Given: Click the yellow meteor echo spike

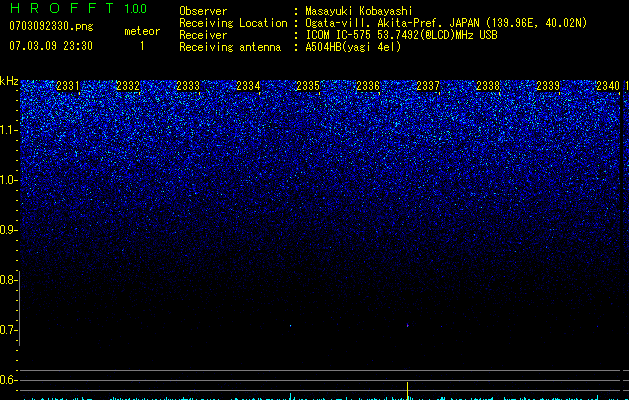Looking at the screenshot, I should coord(408,391).
